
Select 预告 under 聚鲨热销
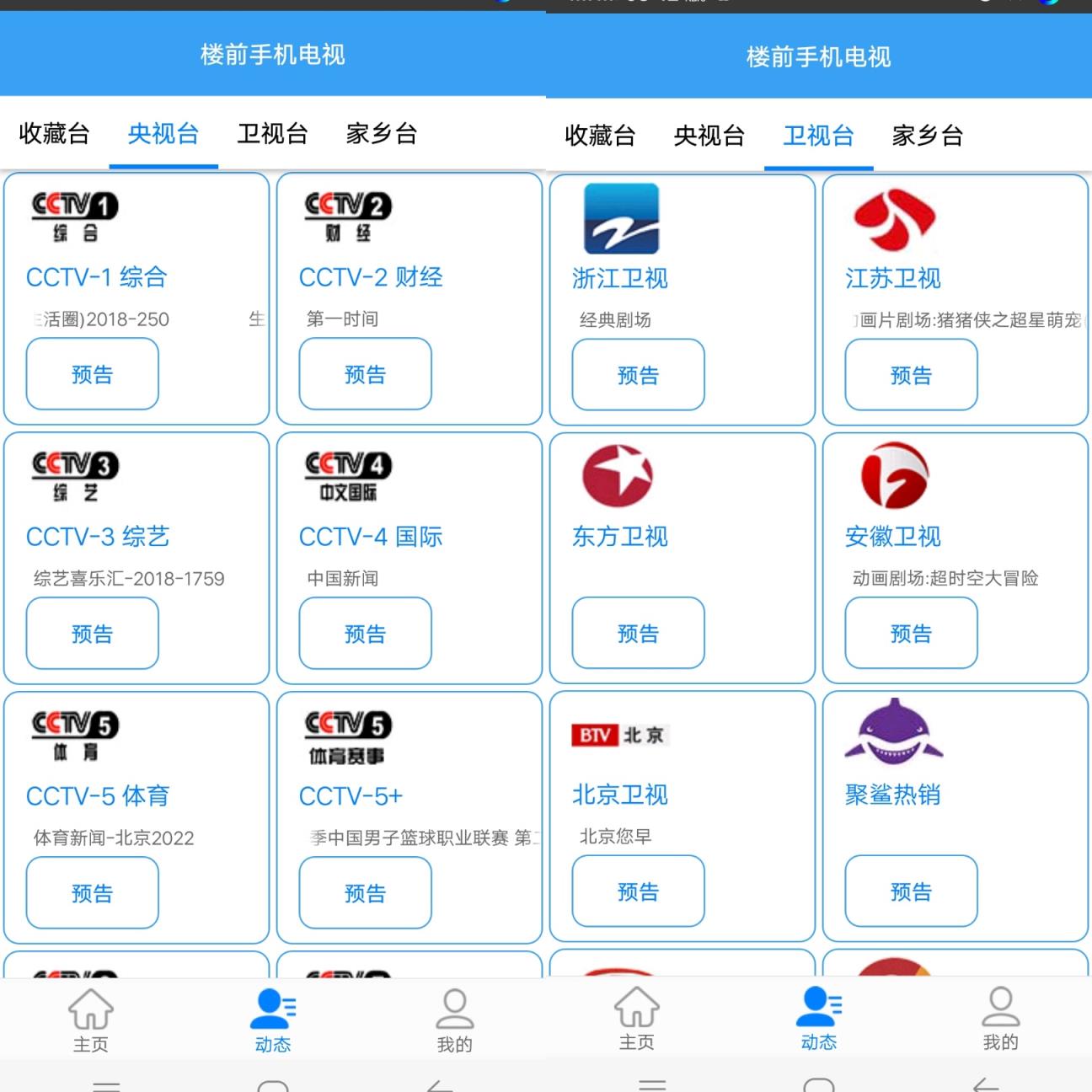(911, 892)
